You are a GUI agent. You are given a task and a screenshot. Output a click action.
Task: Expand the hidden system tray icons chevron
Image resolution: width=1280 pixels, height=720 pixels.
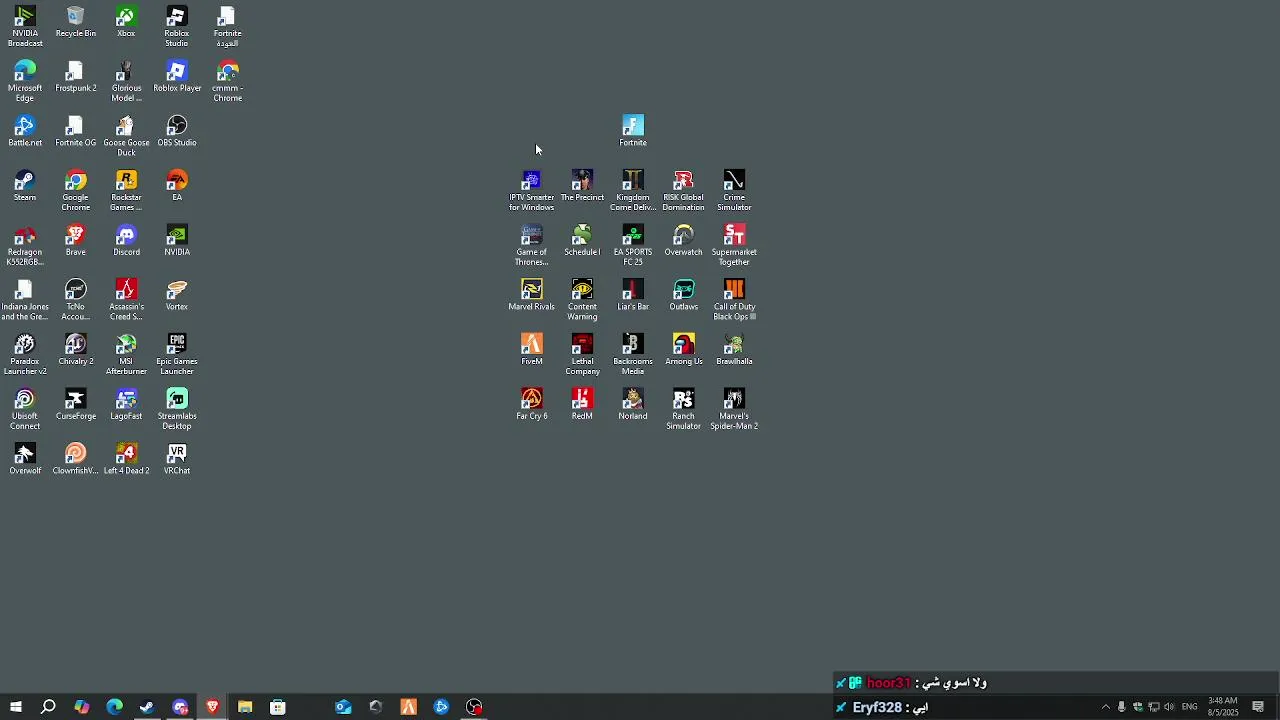(x=1105, y=707)
